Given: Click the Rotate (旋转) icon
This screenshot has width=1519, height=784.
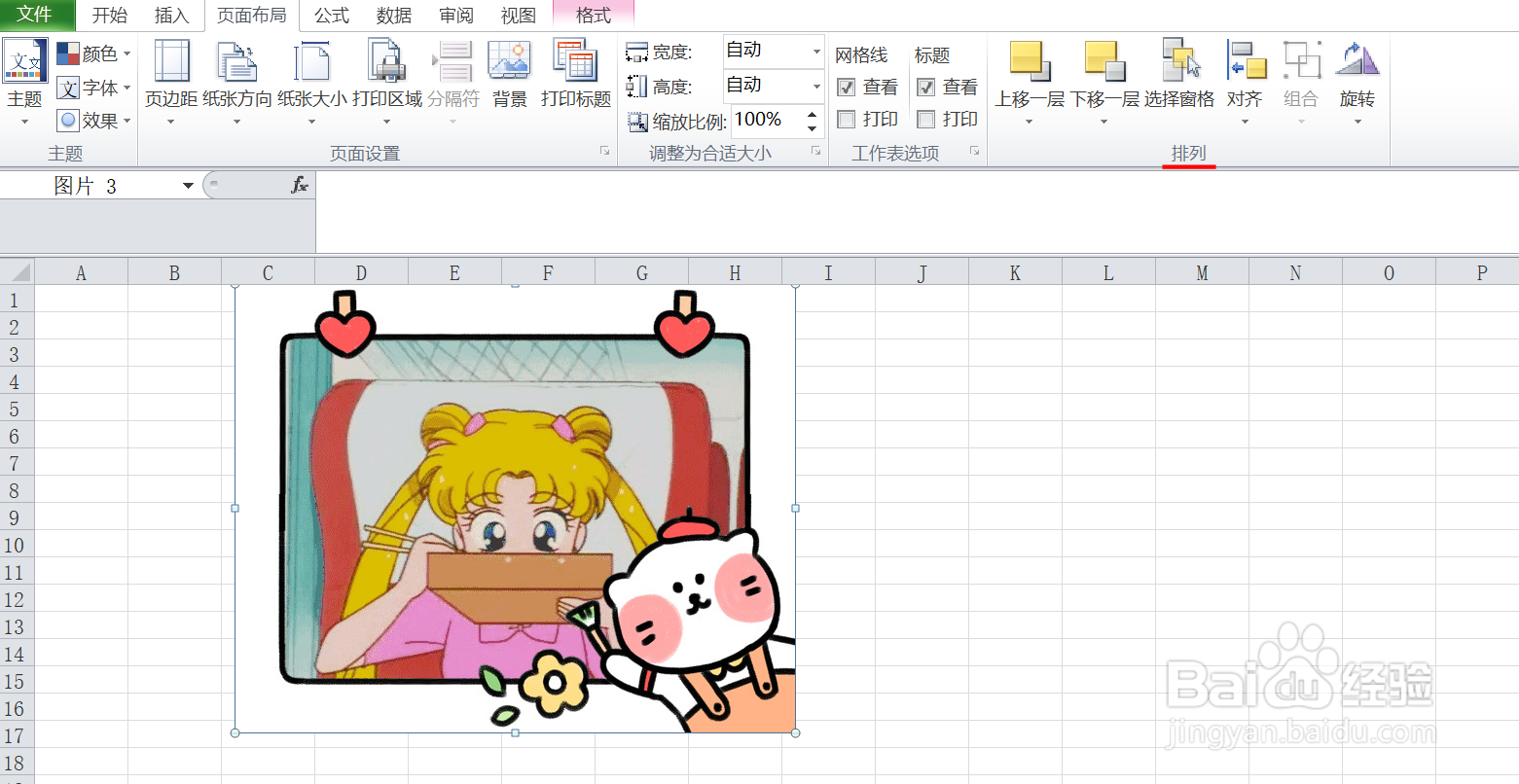Looking at the screenshot, I should pos(1356,61).
